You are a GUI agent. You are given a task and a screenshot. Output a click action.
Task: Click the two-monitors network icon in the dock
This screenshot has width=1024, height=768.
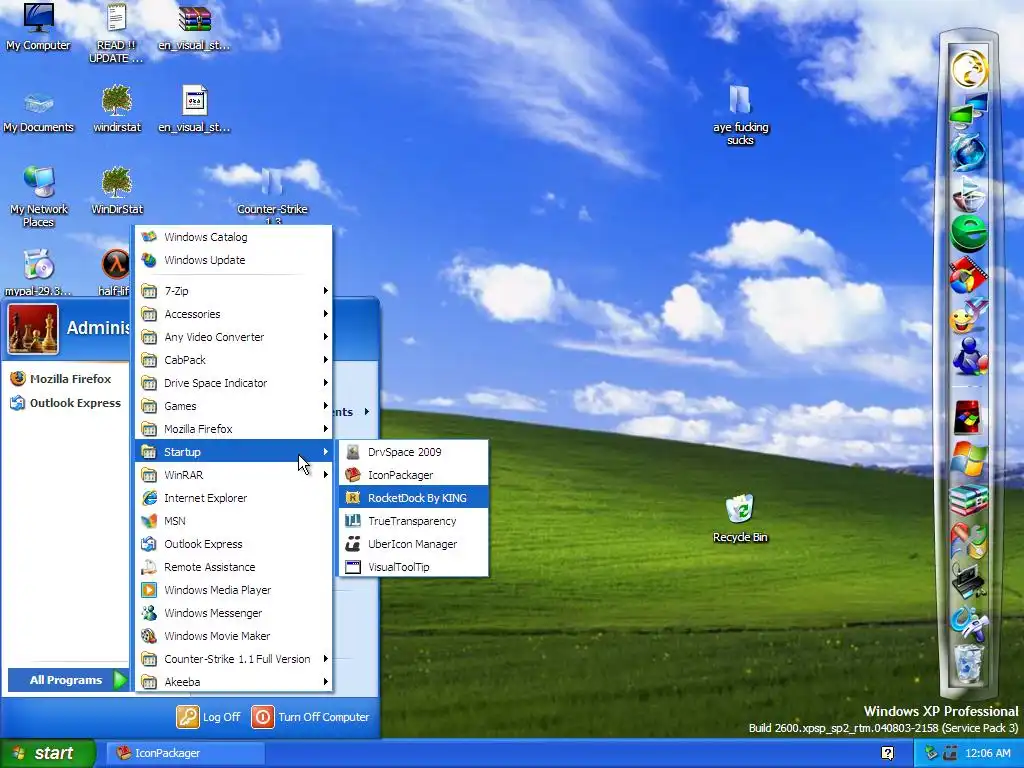coord(968,110)
